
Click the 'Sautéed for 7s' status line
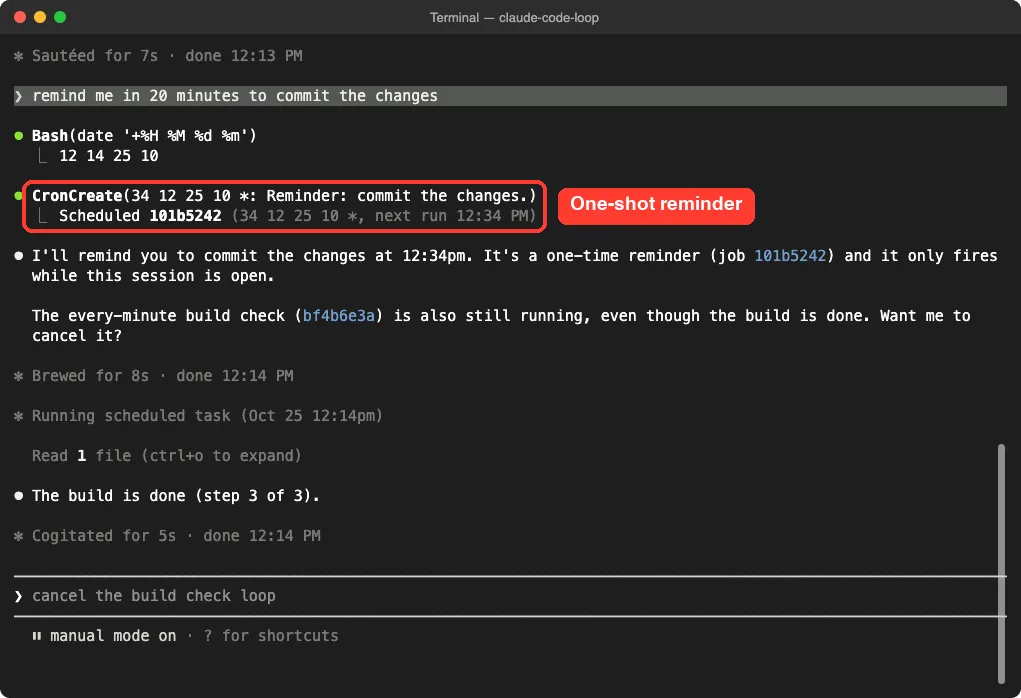pos(158,56)
